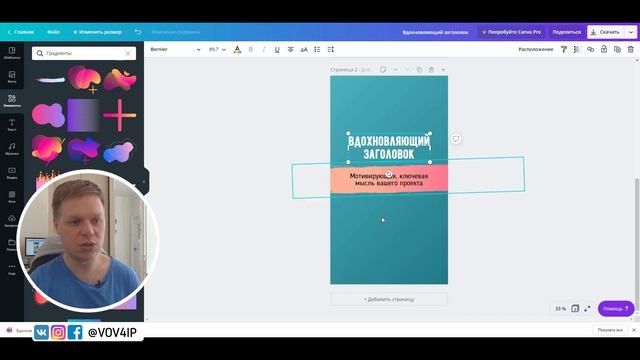Go back to Главная home
This screenshot has height=360, width=640.
coord(21,32)
